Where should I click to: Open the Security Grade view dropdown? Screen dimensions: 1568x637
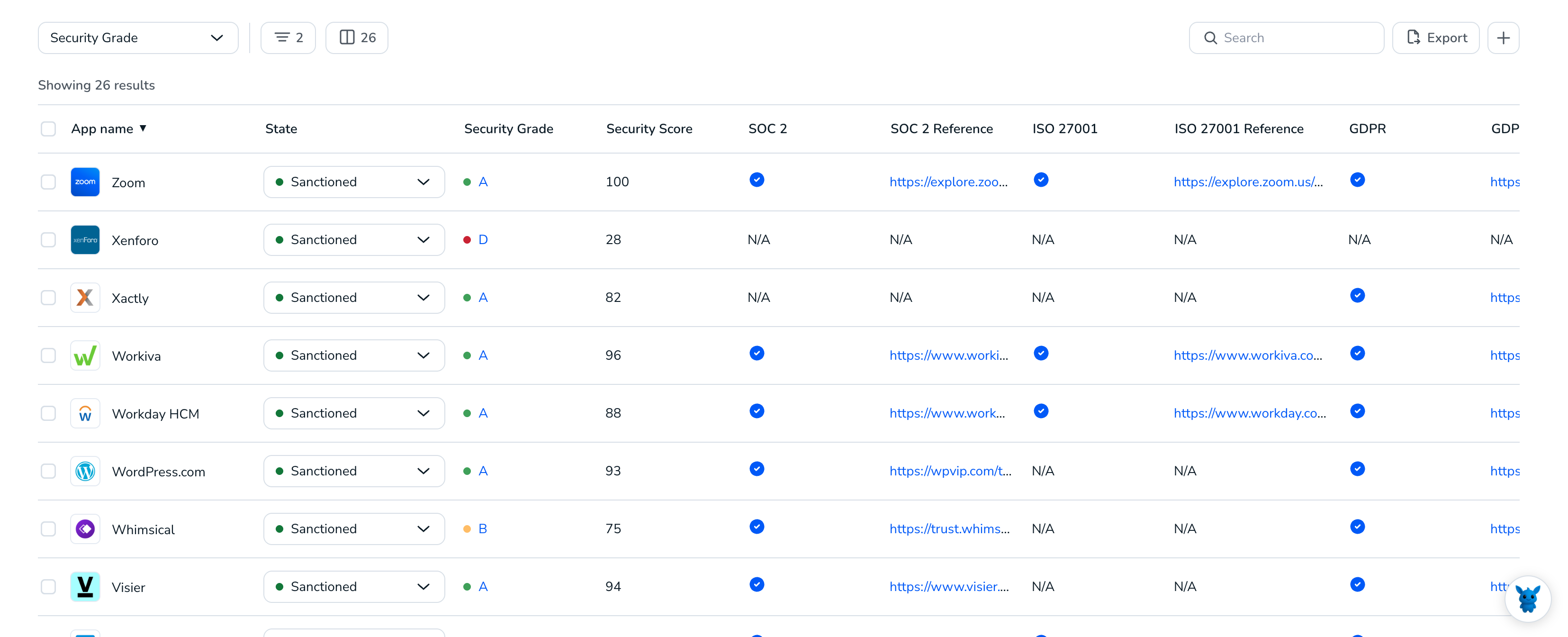click(138, 38)
